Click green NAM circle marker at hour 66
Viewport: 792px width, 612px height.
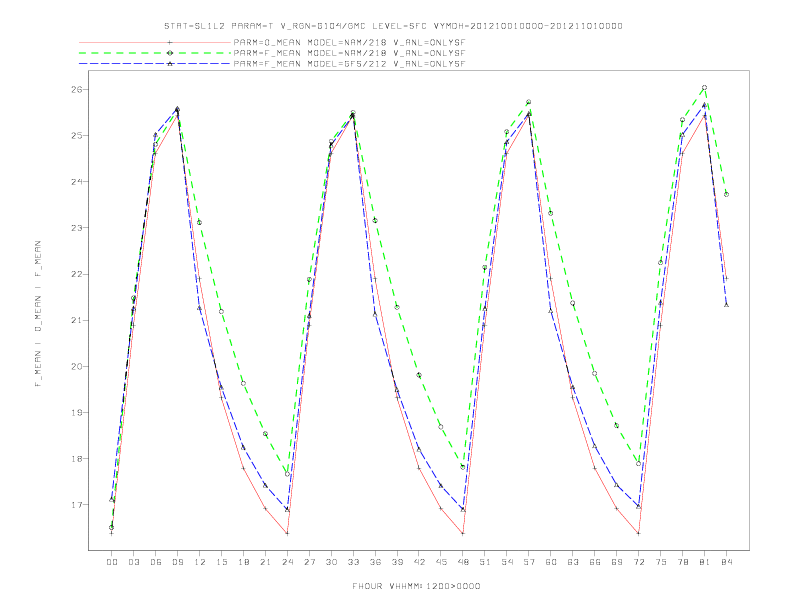(595, 374)
